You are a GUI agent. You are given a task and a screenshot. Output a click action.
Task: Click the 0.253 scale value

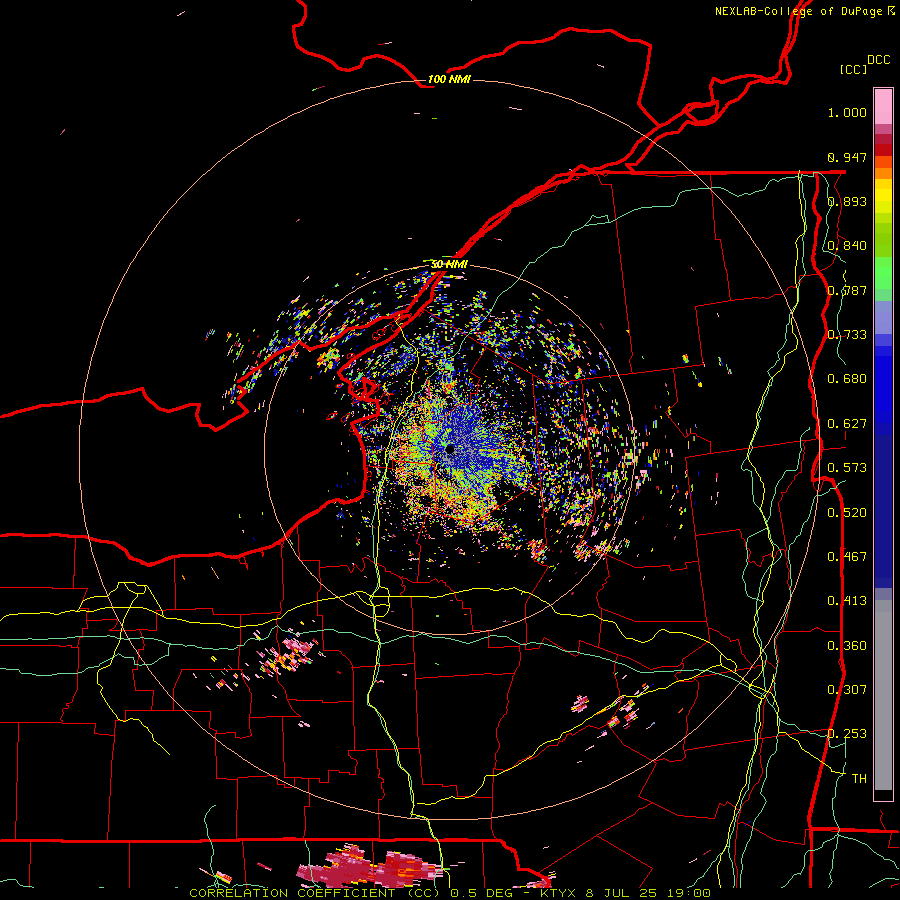(x=847, y=734)
